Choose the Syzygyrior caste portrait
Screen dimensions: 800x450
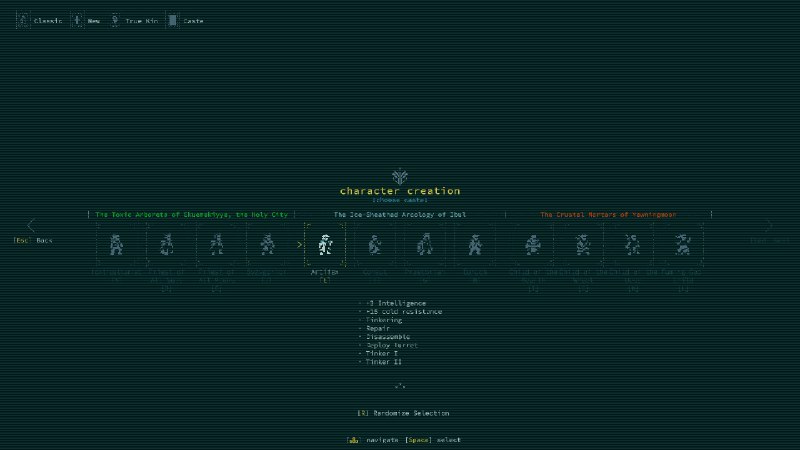tap(267, 244)
